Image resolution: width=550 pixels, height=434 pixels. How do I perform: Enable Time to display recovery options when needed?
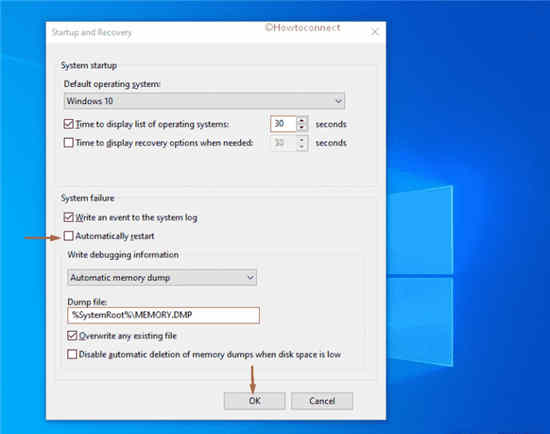point(69,143)
